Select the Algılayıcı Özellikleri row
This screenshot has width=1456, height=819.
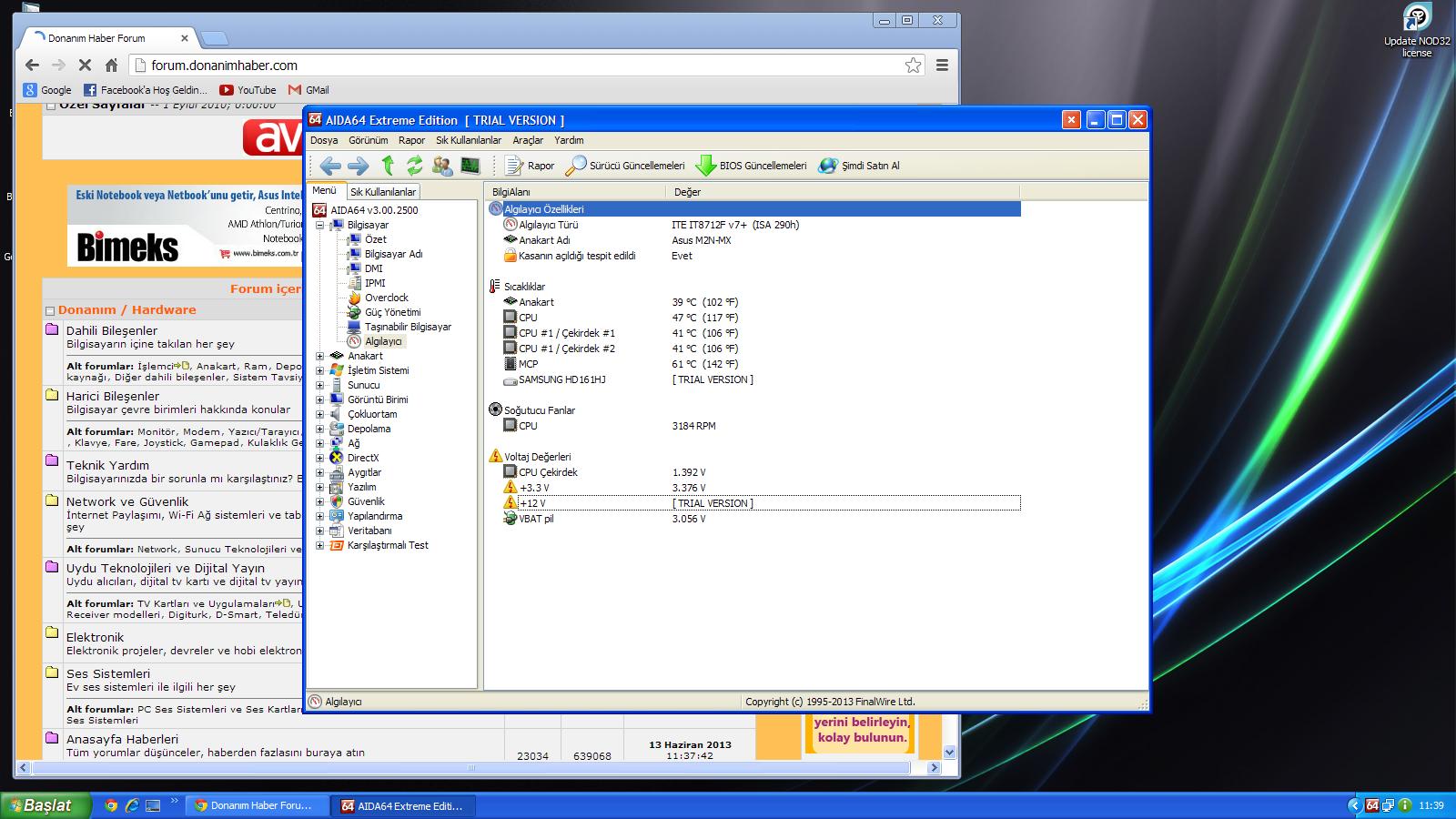[x=753, y=209]
